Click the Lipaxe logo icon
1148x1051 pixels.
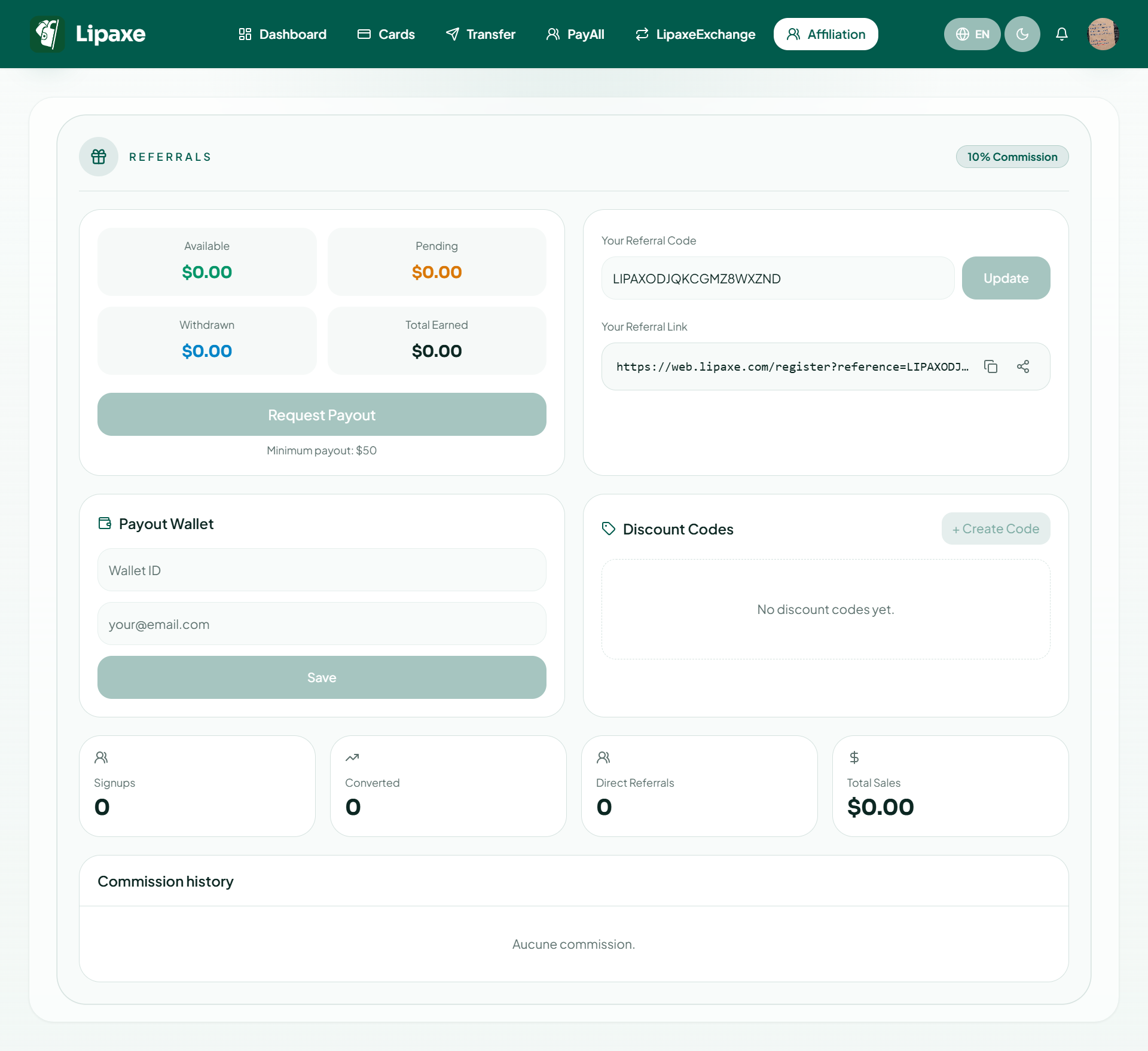click(47, 34)
